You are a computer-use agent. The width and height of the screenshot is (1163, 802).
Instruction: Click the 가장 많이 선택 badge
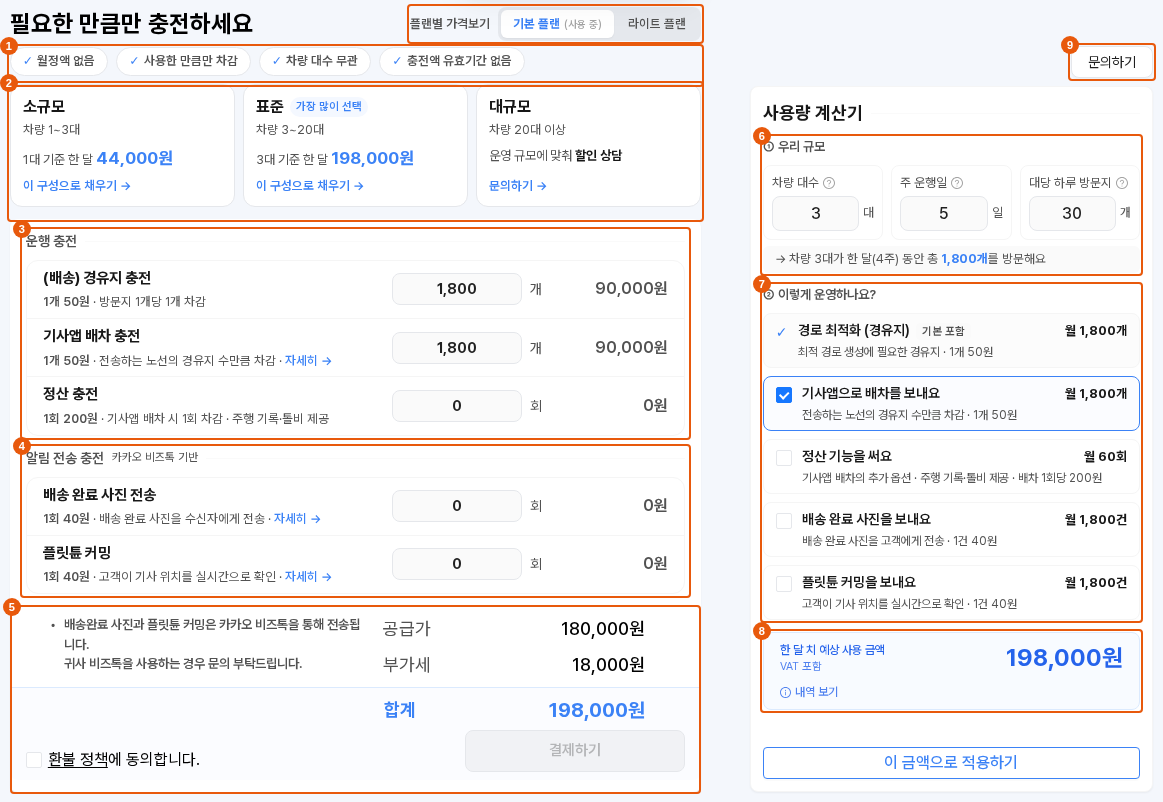[329, 106]
